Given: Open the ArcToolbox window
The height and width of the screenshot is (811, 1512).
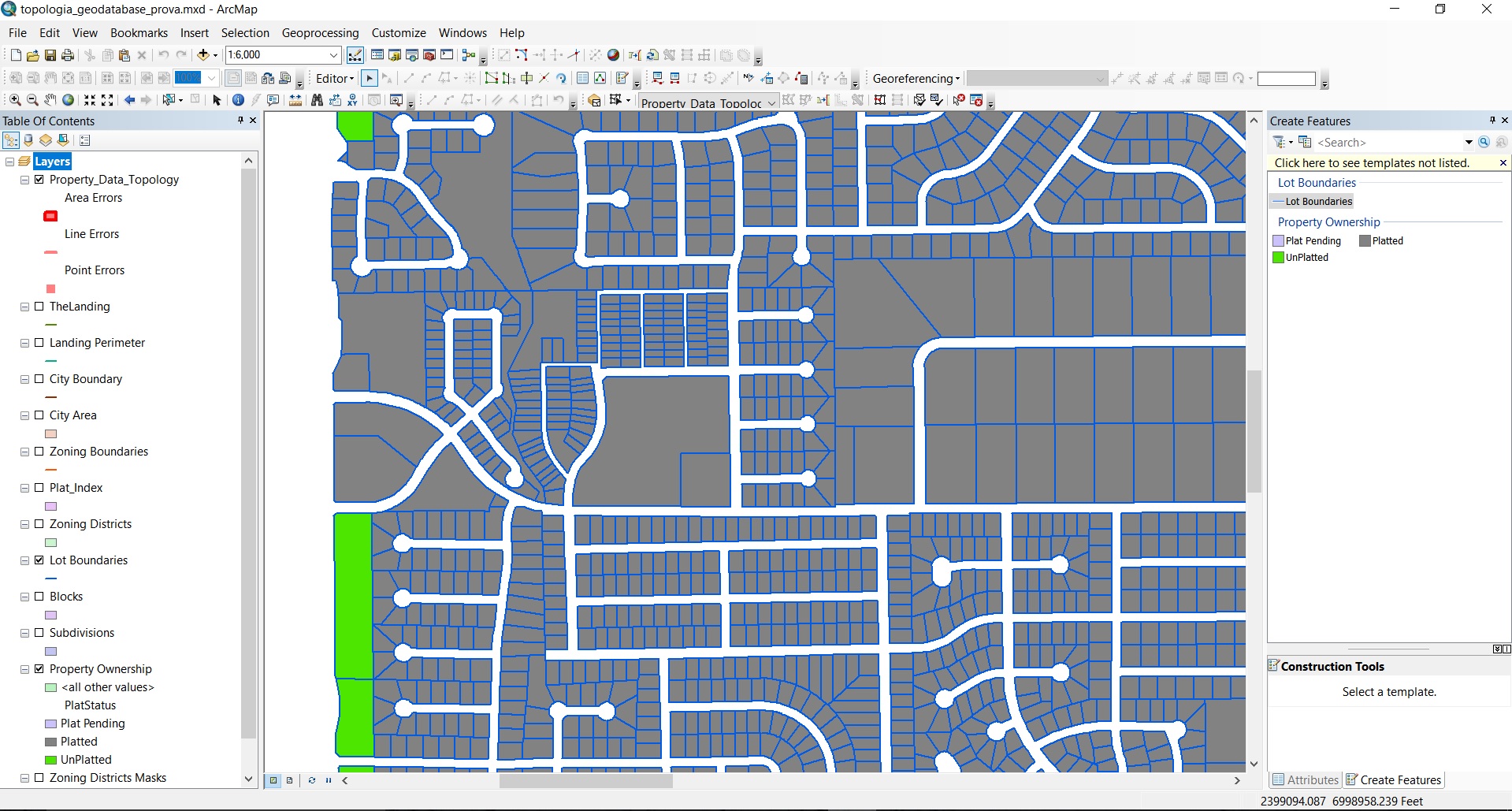Looking at the screenshot, I should pos(429,55).
